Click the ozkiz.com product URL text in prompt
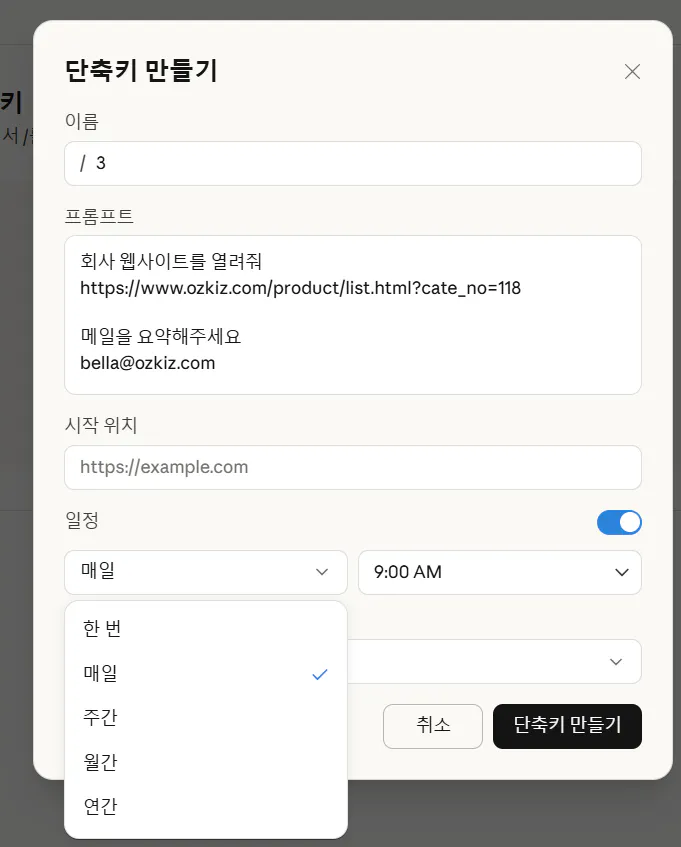Image resolution: width=681 pixels, height=847 pixels. point(300,288)
